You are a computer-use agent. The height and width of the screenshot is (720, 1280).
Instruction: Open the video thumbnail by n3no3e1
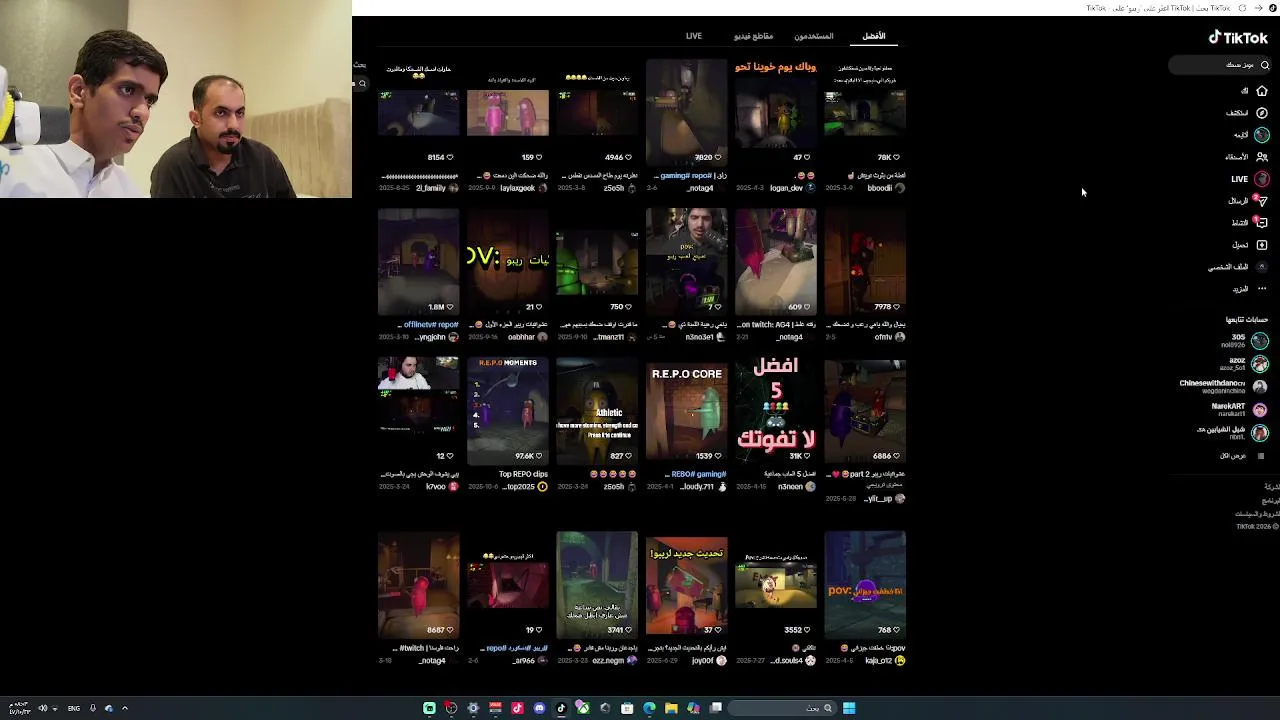[687, 263]
